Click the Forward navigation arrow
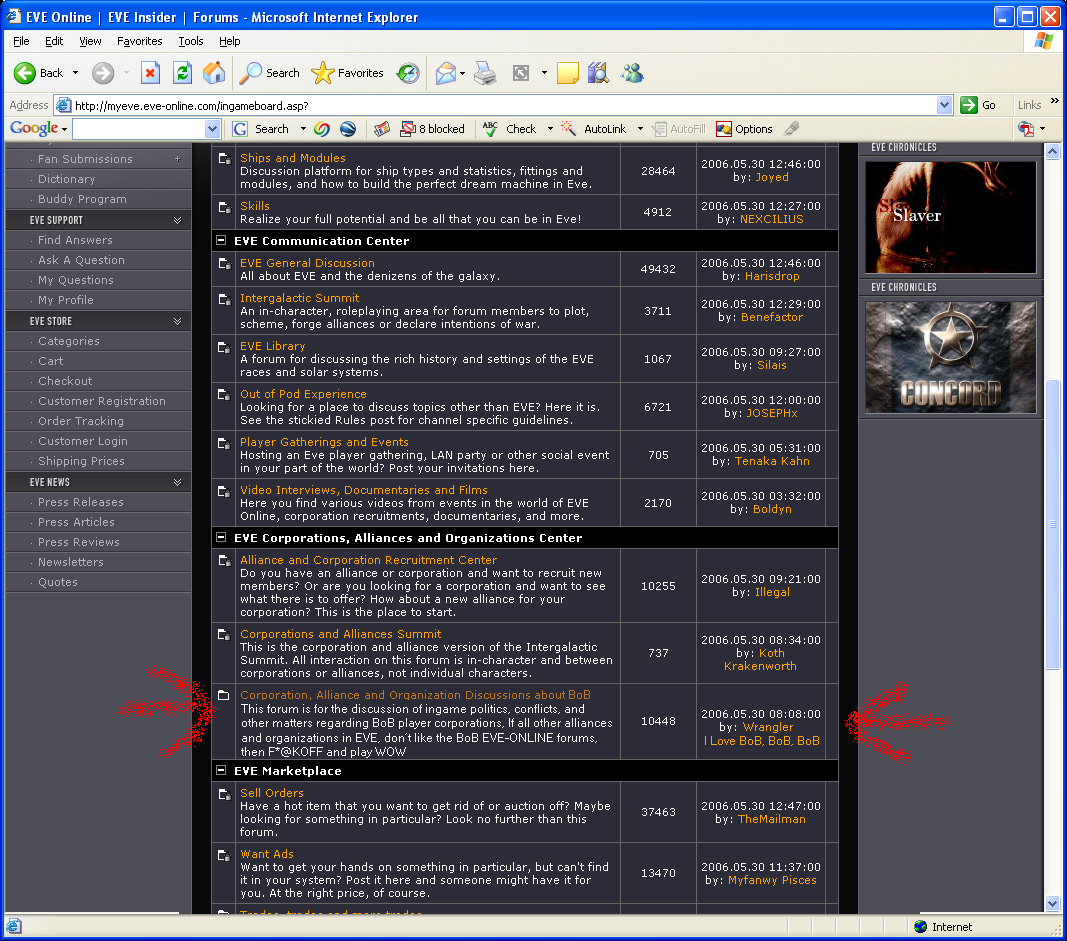This screenshot has width=1067, height=941. [103, 73]
